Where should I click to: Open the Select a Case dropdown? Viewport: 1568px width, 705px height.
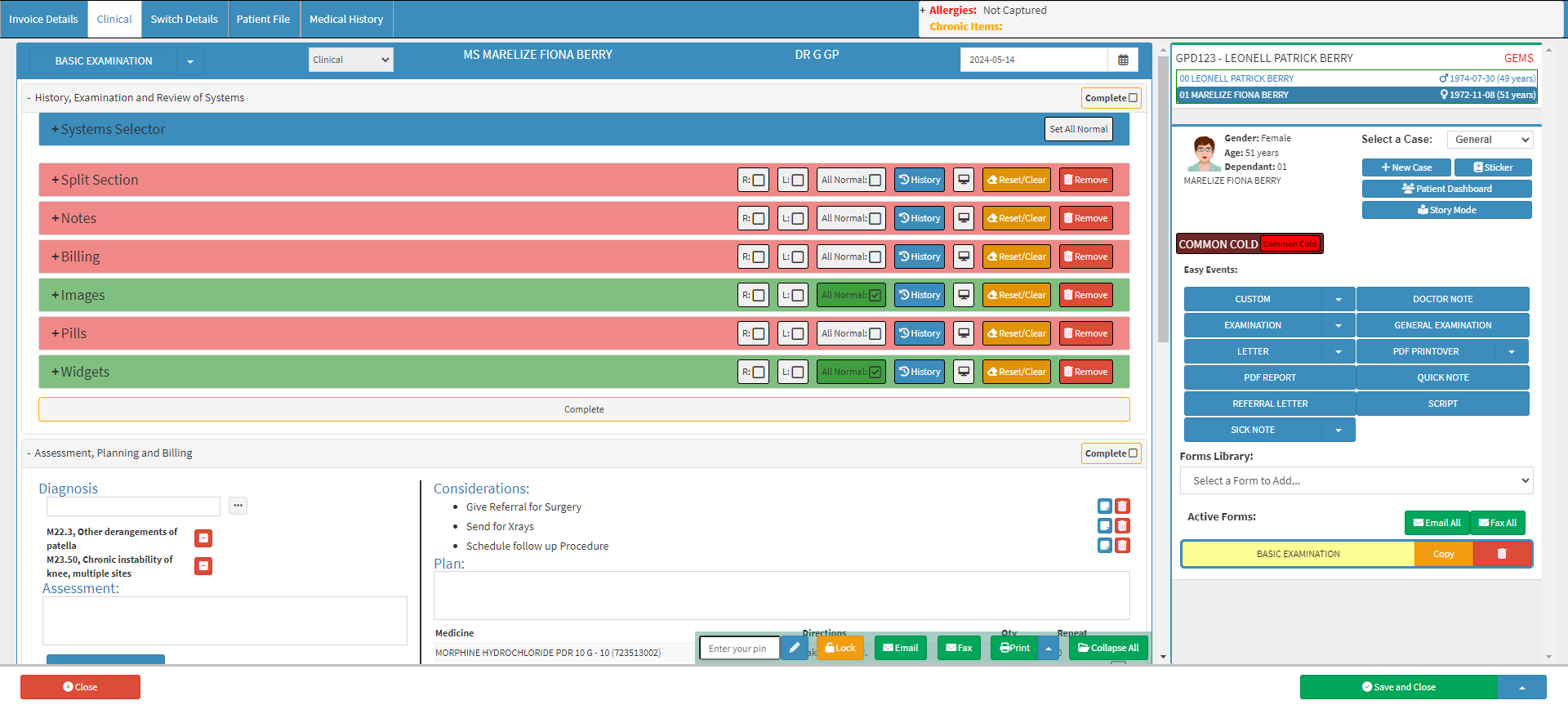click(1490, 140)
